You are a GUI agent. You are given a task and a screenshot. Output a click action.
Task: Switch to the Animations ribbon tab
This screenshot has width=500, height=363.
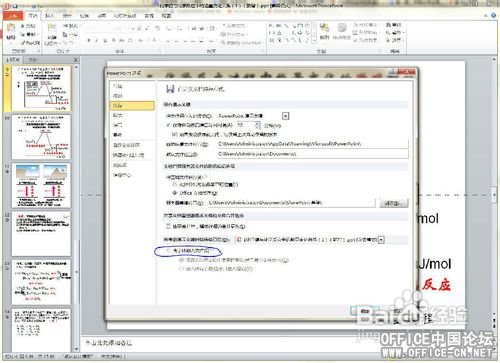[102, 16]
